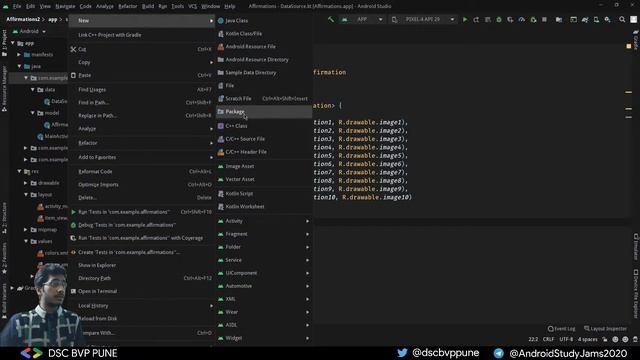Click Open in Terminal icon
Image resolution: width=640 pixels, height=360 pixels.
click(73, 291)
